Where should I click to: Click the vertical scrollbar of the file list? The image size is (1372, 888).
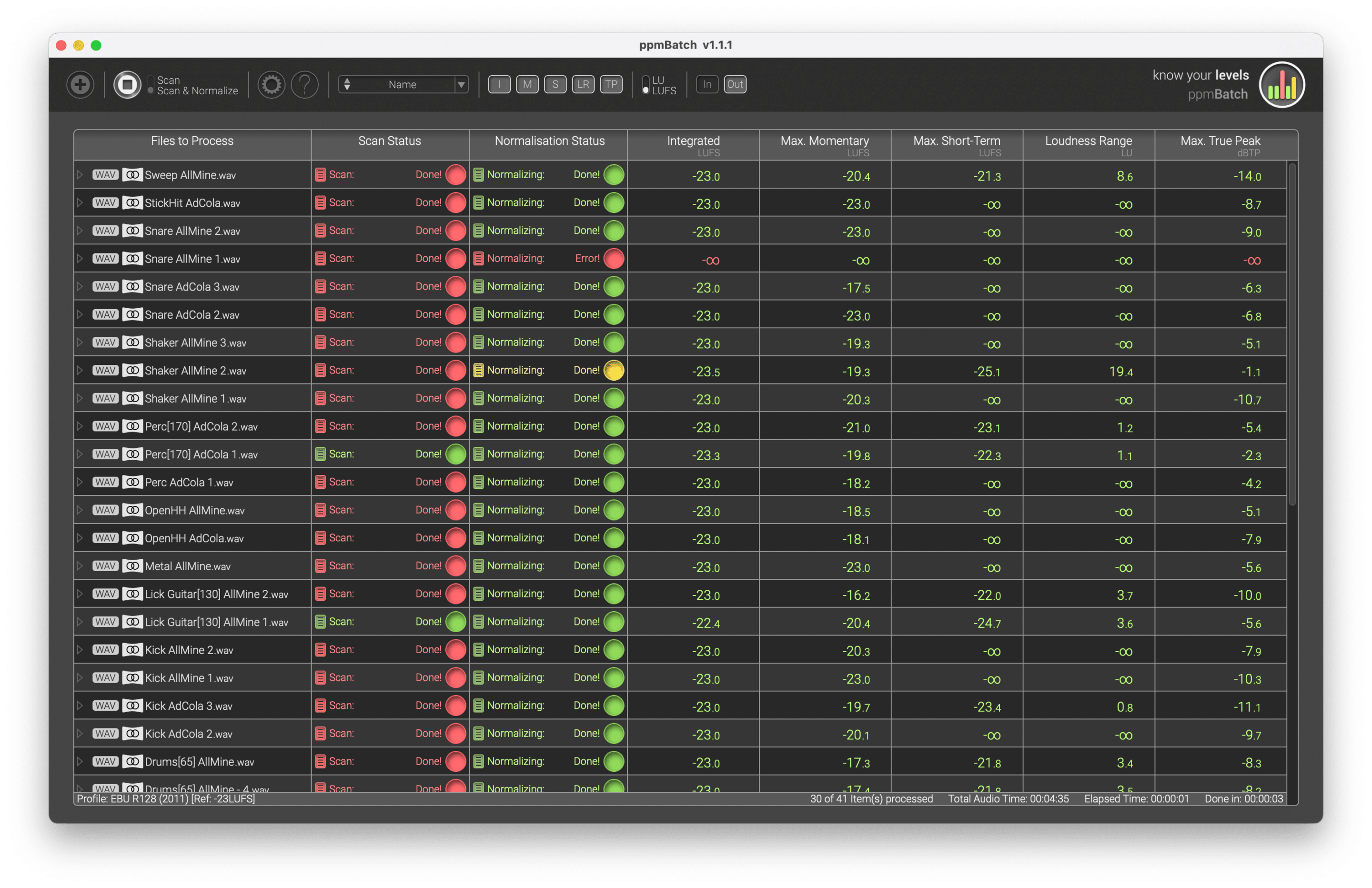tap(1292, 334)
